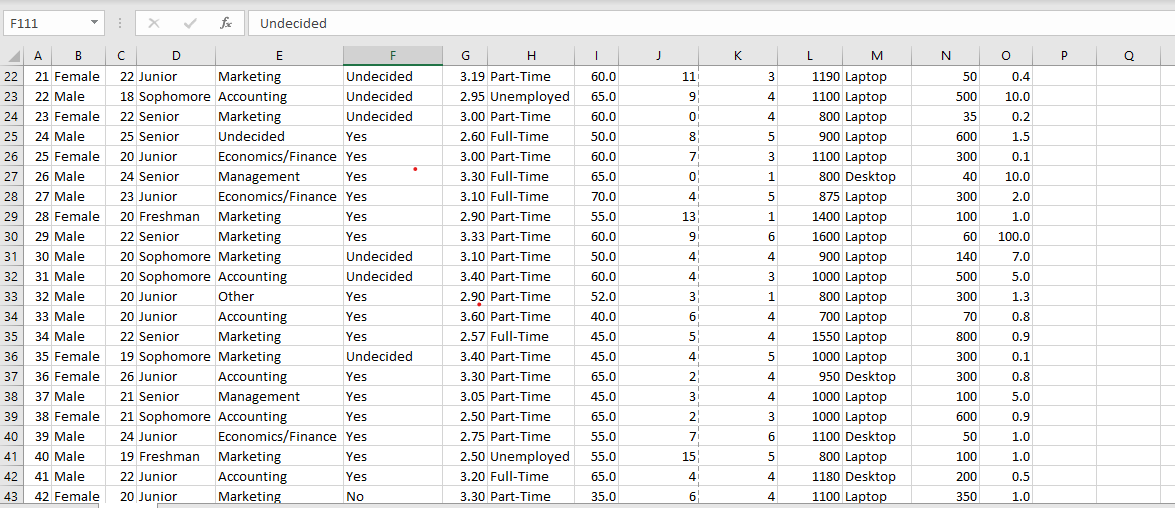Click 1550 cell in row 35

pyautogui.click(x=810, y=336)
